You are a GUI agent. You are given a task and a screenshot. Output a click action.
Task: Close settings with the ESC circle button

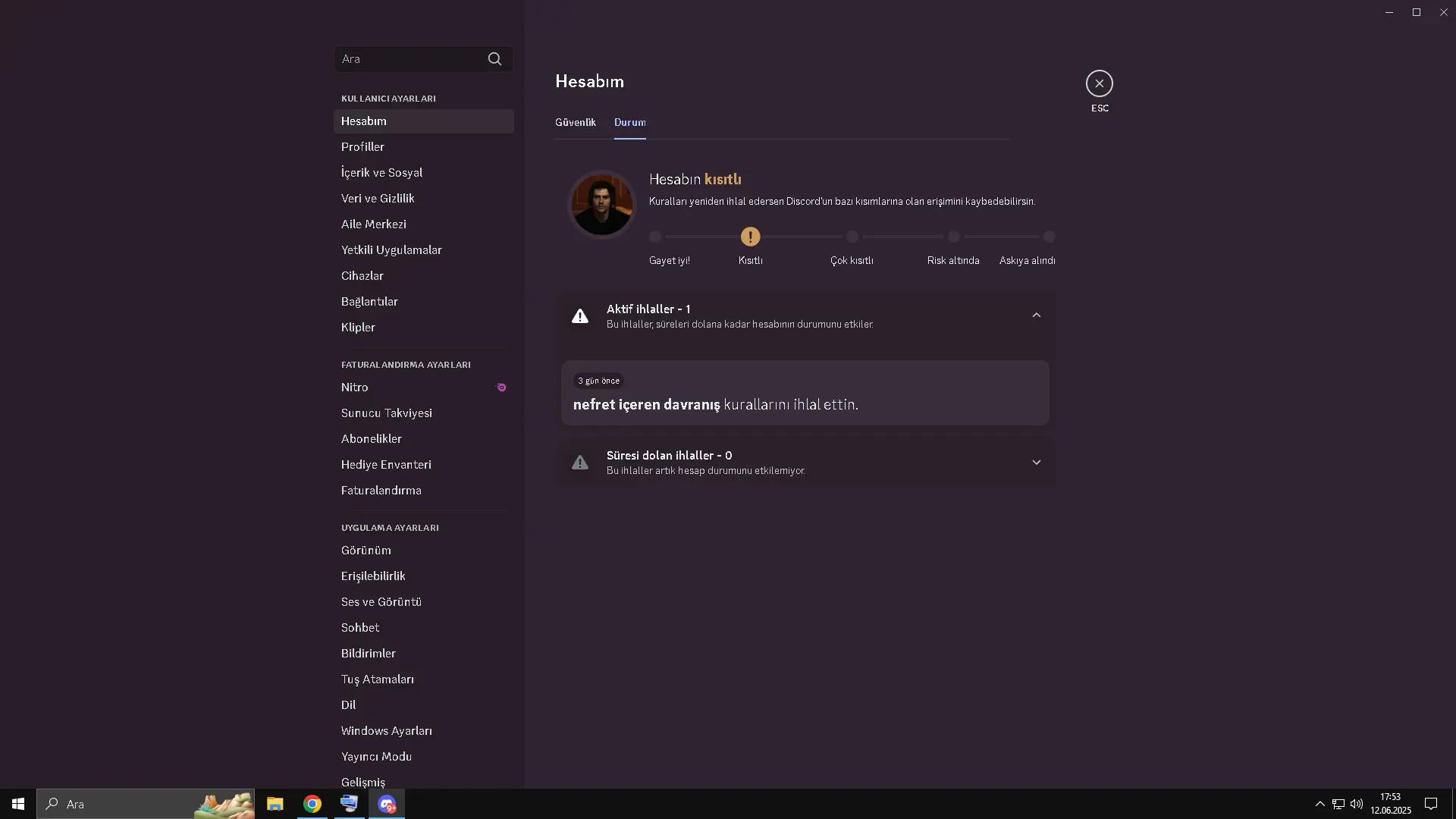pyautogui.click(x=1100, y=83)
